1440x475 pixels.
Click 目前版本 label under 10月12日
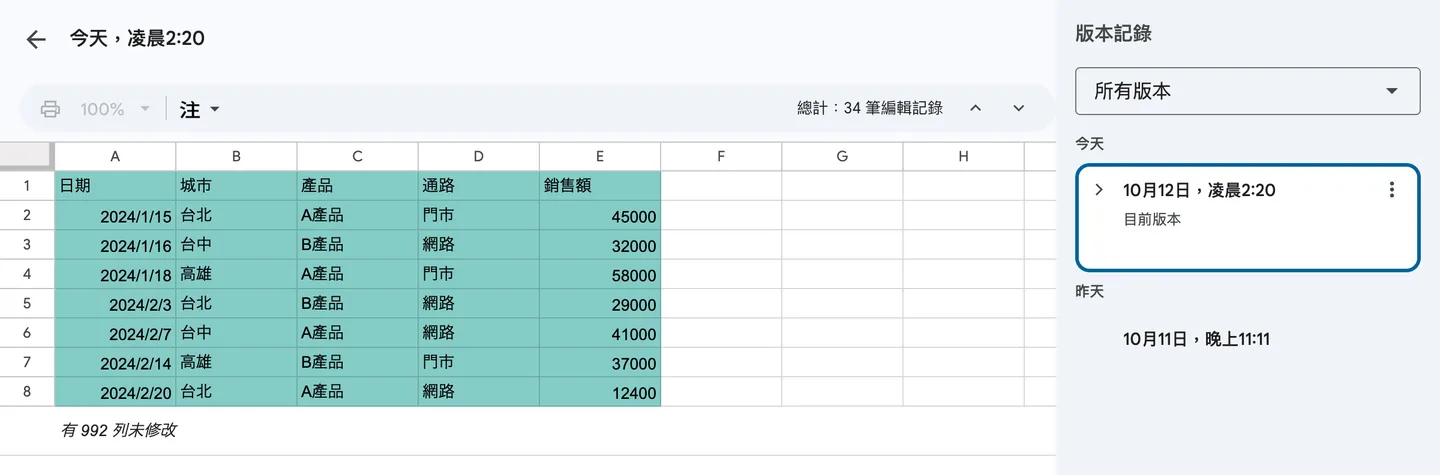[x=1152, y=219]
